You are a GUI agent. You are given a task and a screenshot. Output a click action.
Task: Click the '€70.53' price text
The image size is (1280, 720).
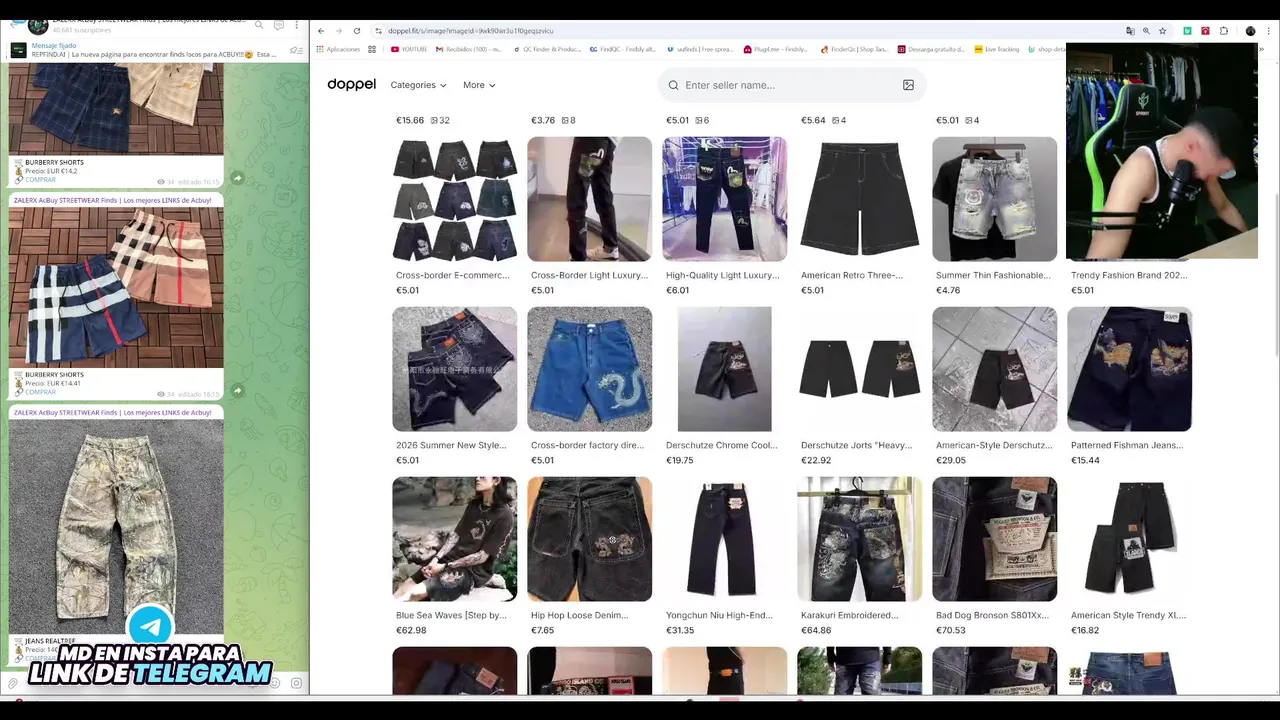951,631
